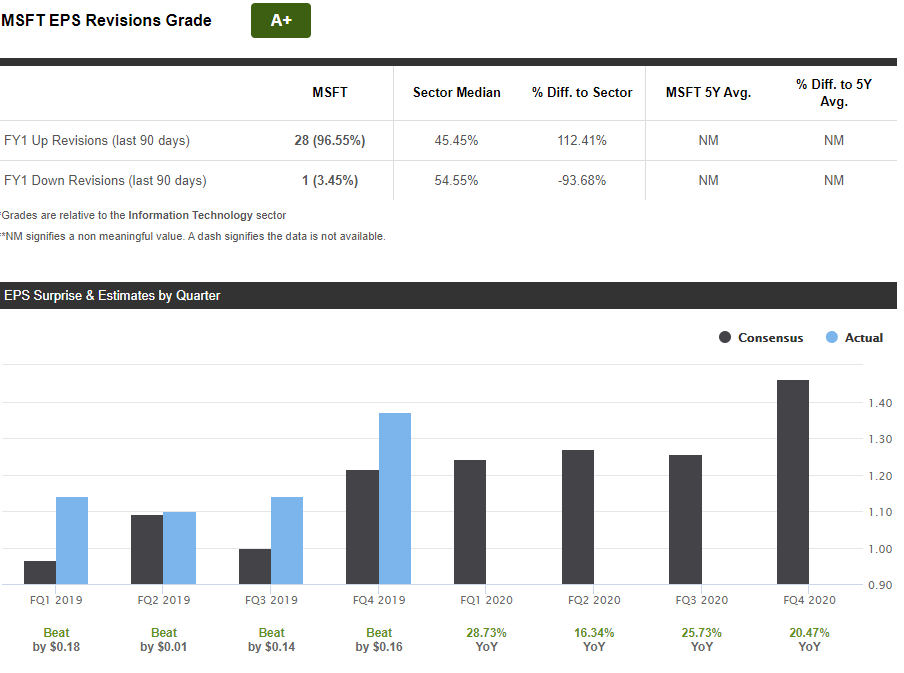Viewport: 904px width, 673px height.
Task: Click the FQ1 2020 consensus bar
Action: click(x=470, y=522)
